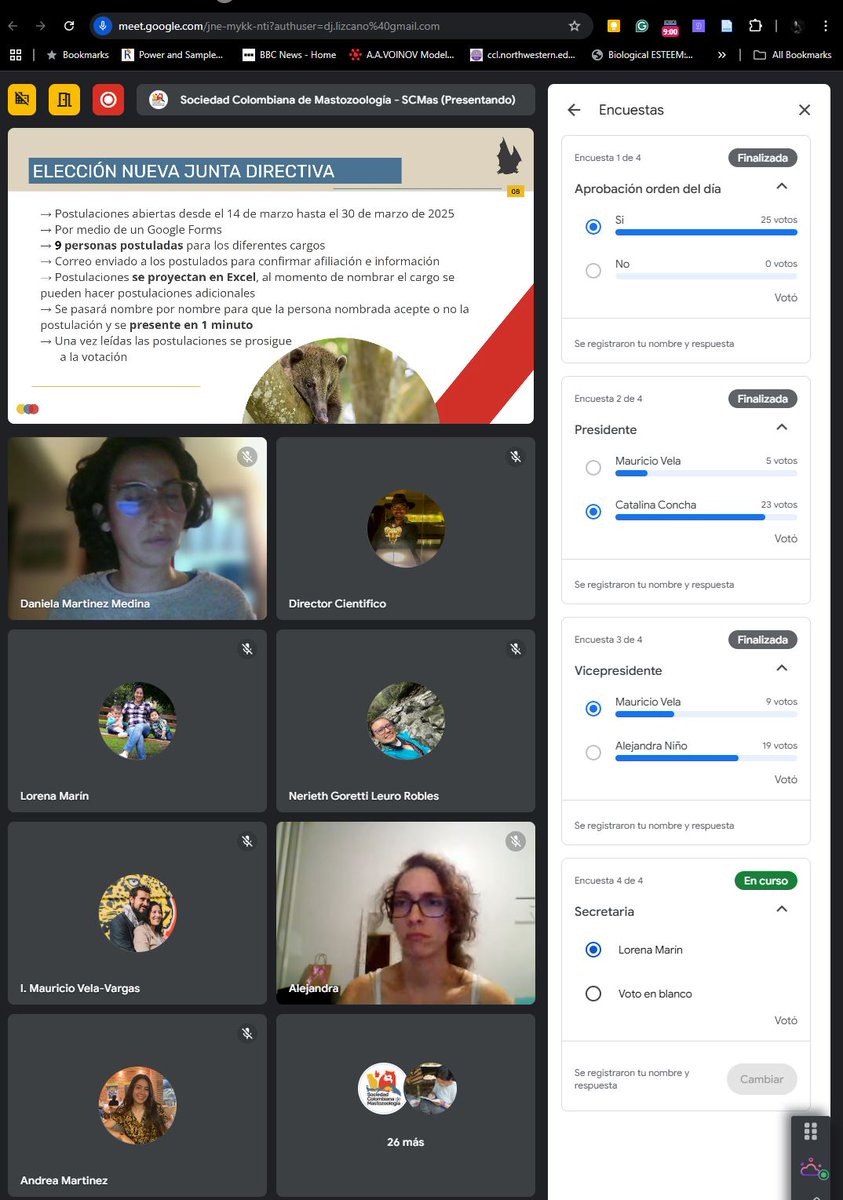Click the Sociedad Colombiana de Mastozoología presenting label
Screen dimensions: 843x1200
point(335,100)
